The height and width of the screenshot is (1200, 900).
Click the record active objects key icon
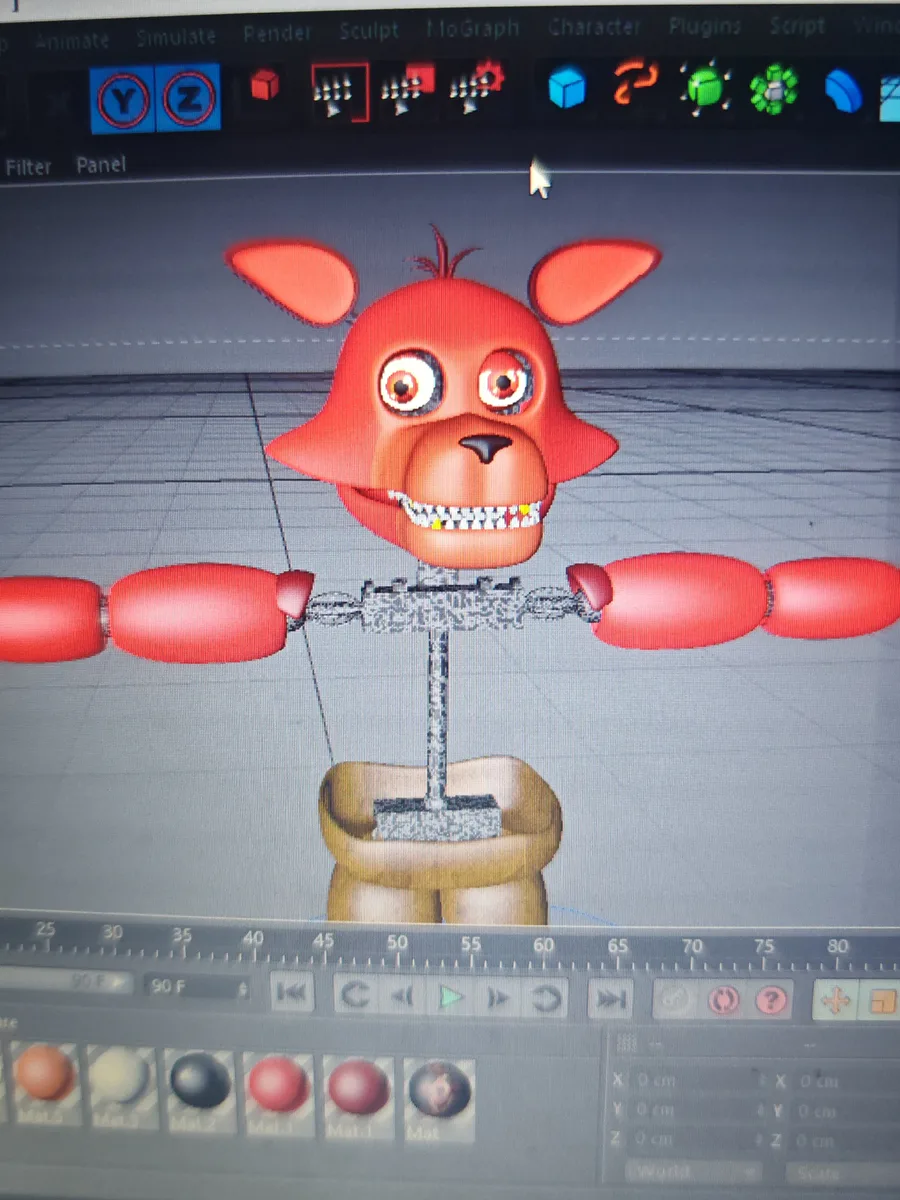pos(676,998)
